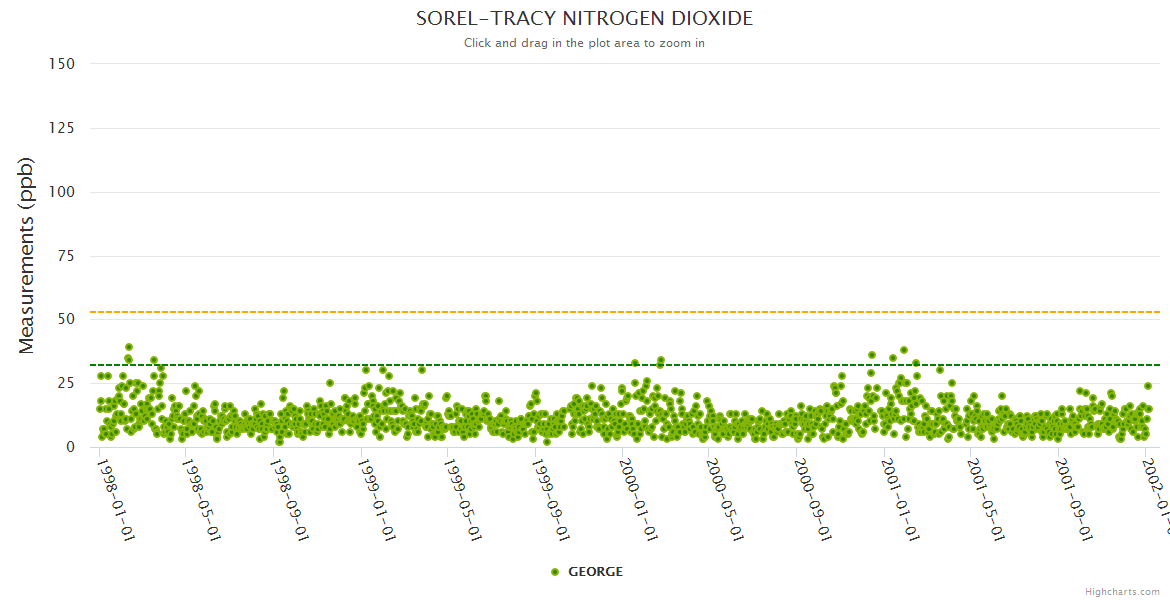
Task: Open the Highcharts.com credit link
Action: click(x=1122, y=591)
